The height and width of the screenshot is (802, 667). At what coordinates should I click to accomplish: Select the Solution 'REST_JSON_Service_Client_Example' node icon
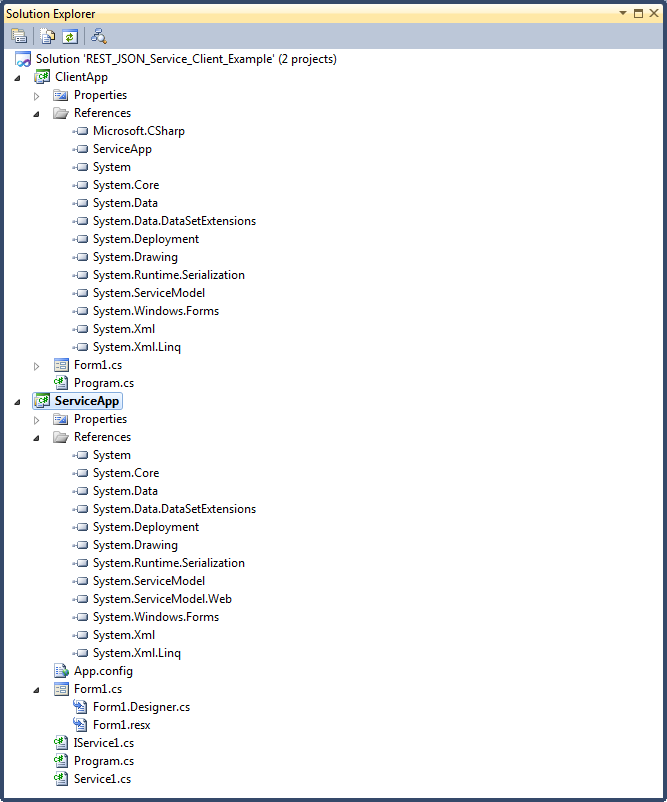pos(23,59)
